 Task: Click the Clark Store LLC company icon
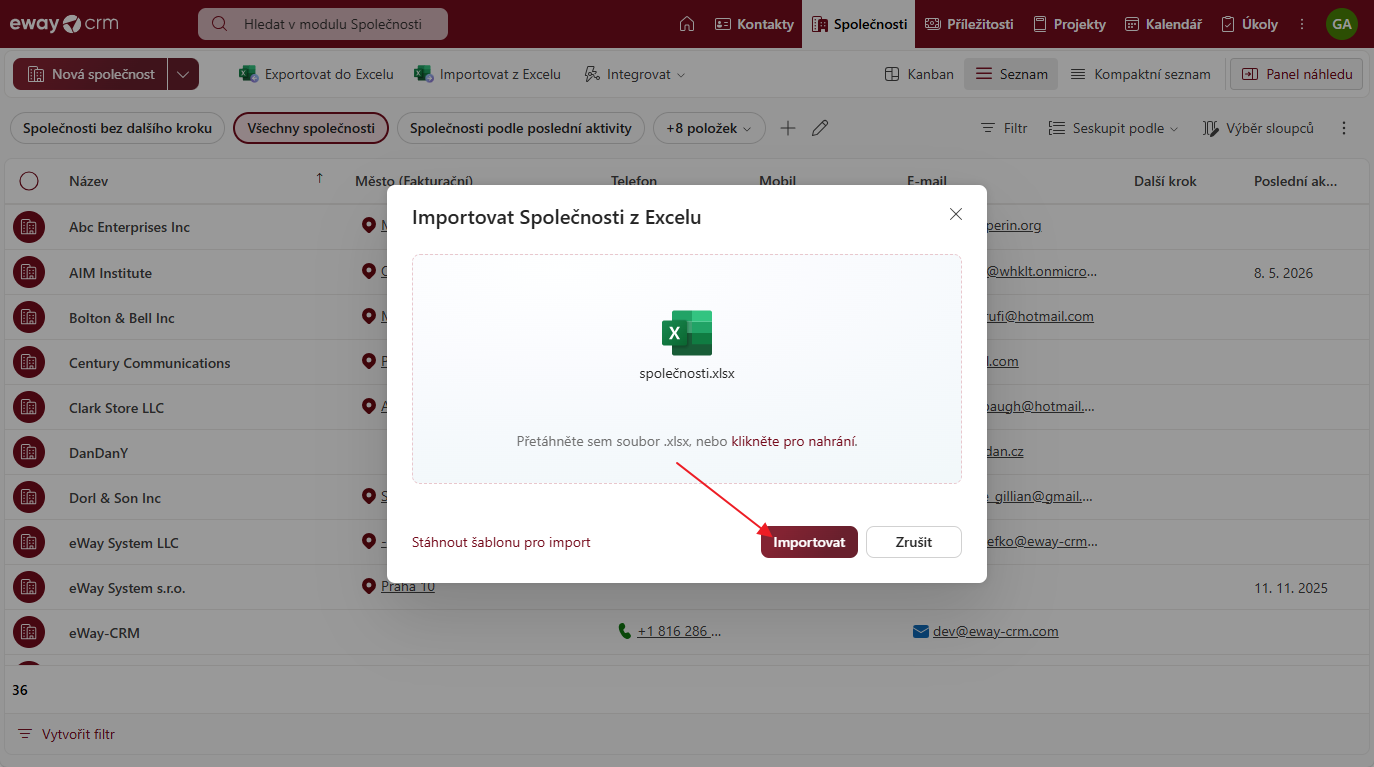pyautogui.click(x=29, y=407)
